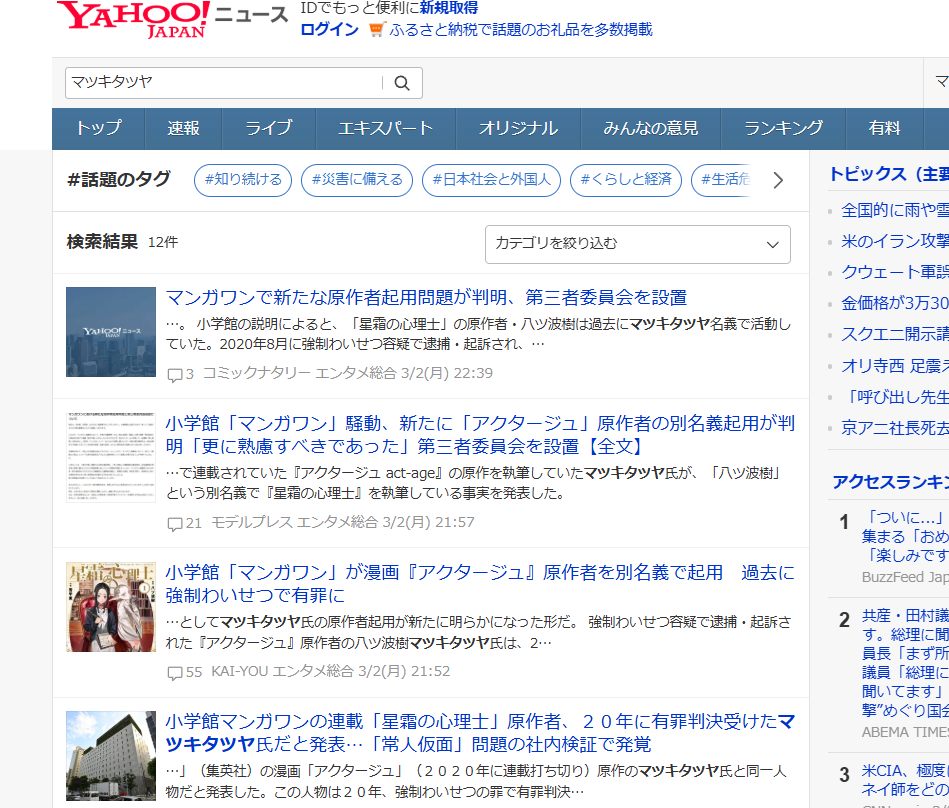Image resolution: width=949 pixels, height=808 pixels.
Task: Go to the エキスパート tab
Action: (385, 128)
